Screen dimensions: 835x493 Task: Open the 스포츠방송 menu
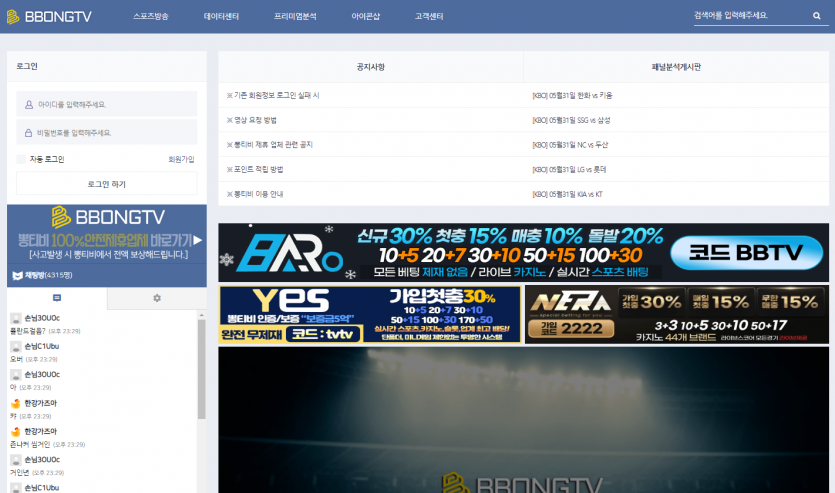[x=151, y=17]
